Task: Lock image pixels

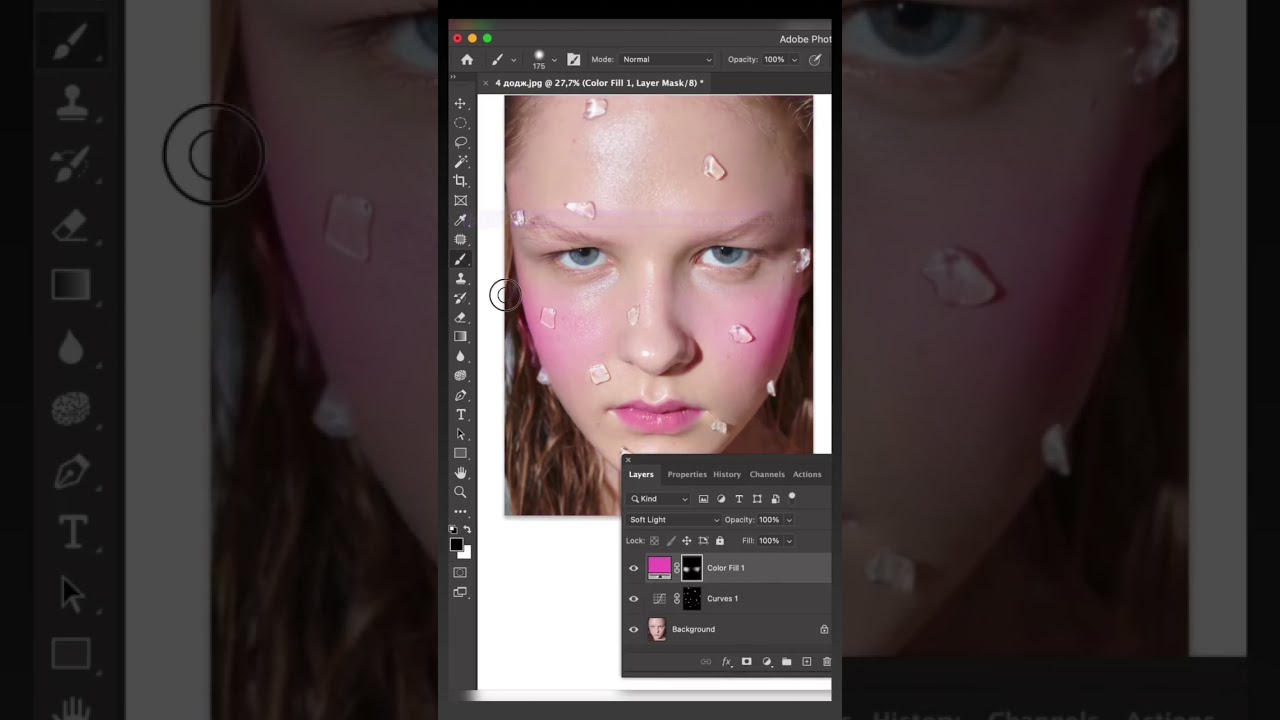Action: click(x=670, y=541)
